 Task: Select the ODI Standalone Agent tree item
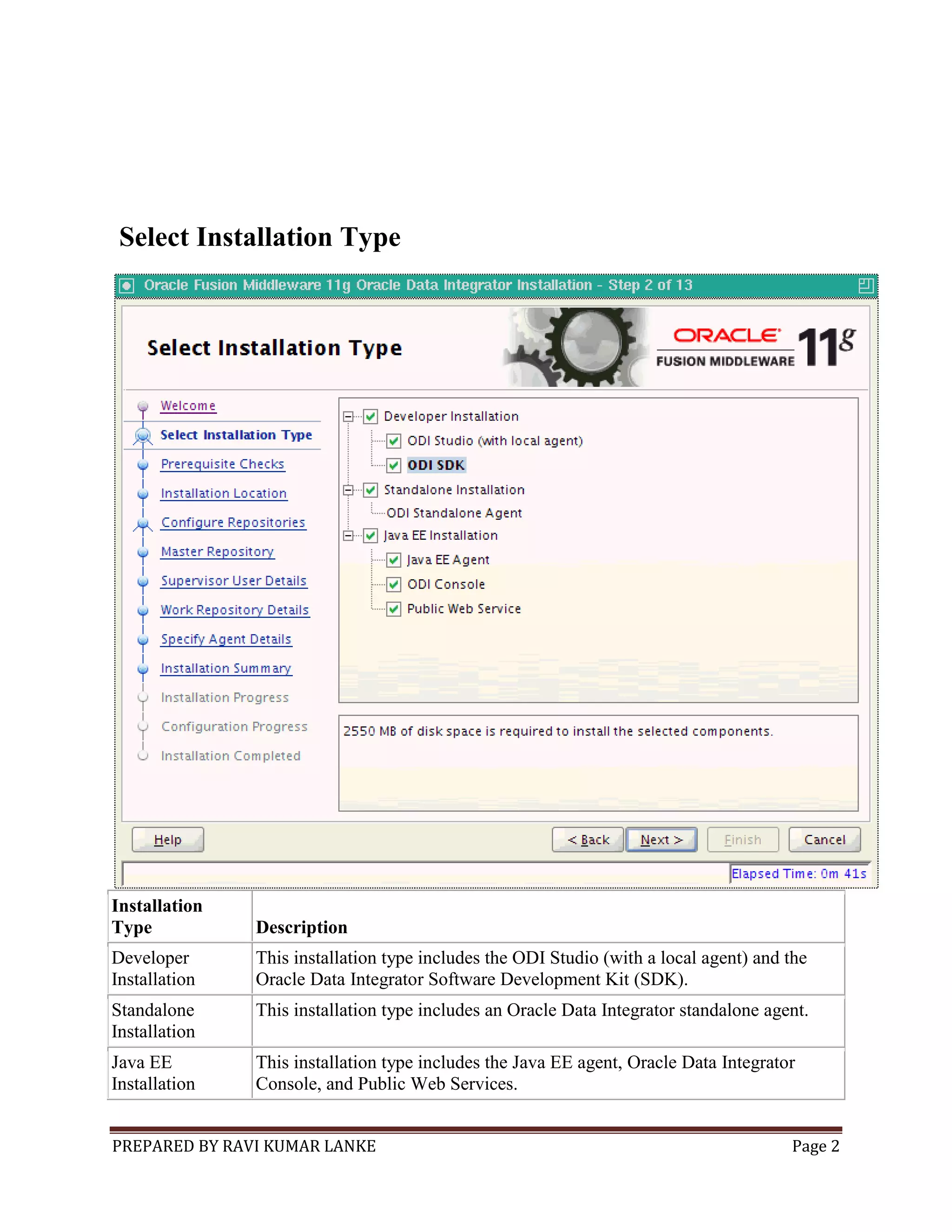tap(454, 513)
